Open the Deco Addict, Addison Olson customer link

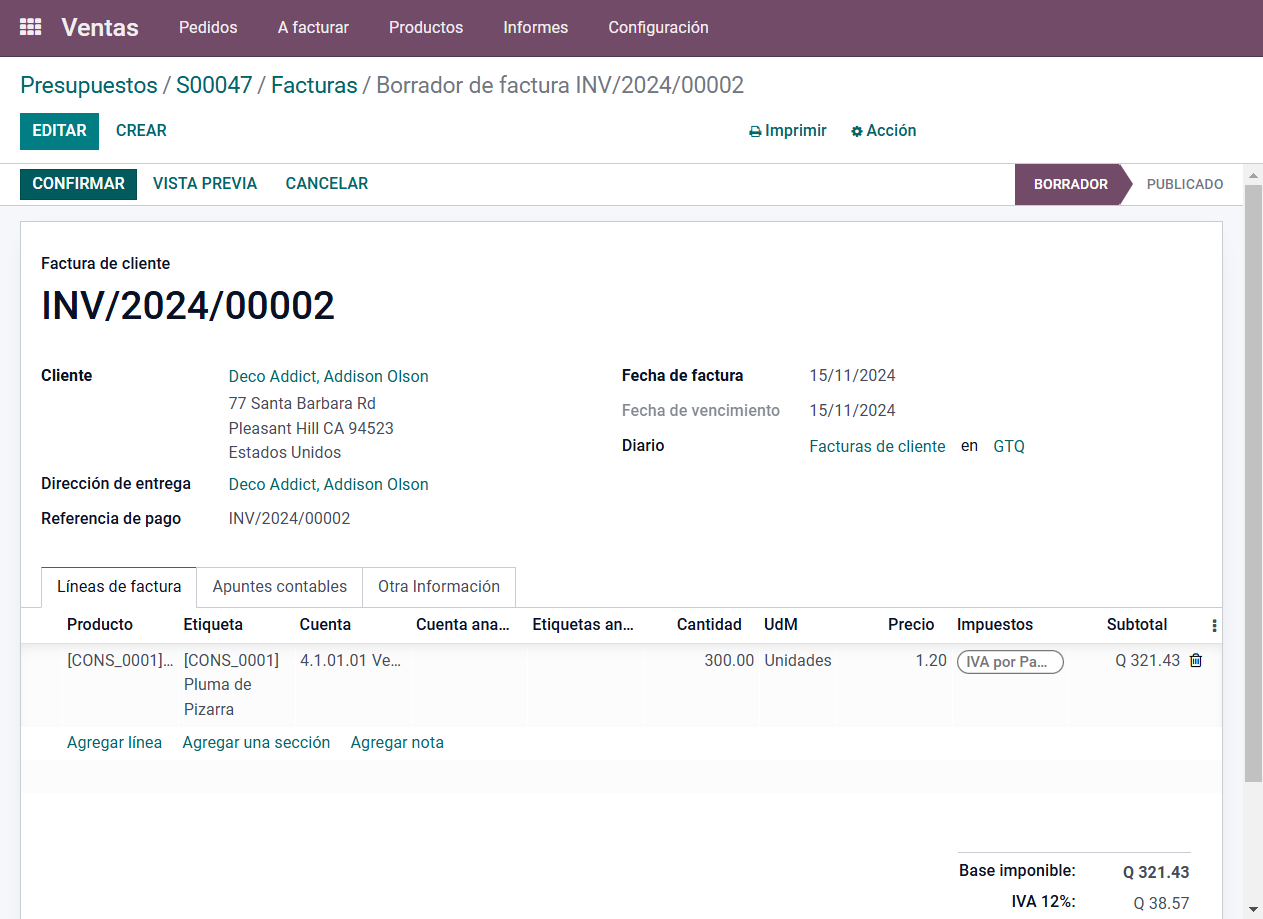(x=328, y=377)
